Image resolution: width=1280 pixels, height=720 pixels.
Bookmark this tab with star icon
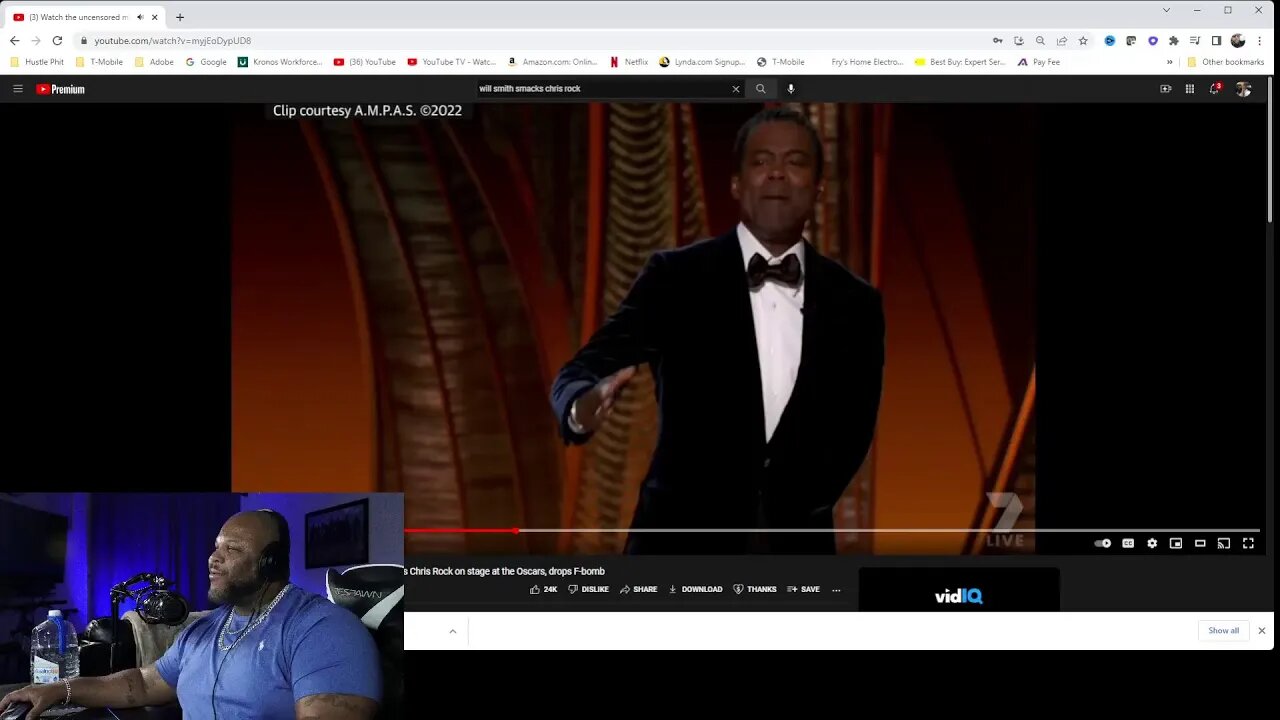coord(1083,41)
